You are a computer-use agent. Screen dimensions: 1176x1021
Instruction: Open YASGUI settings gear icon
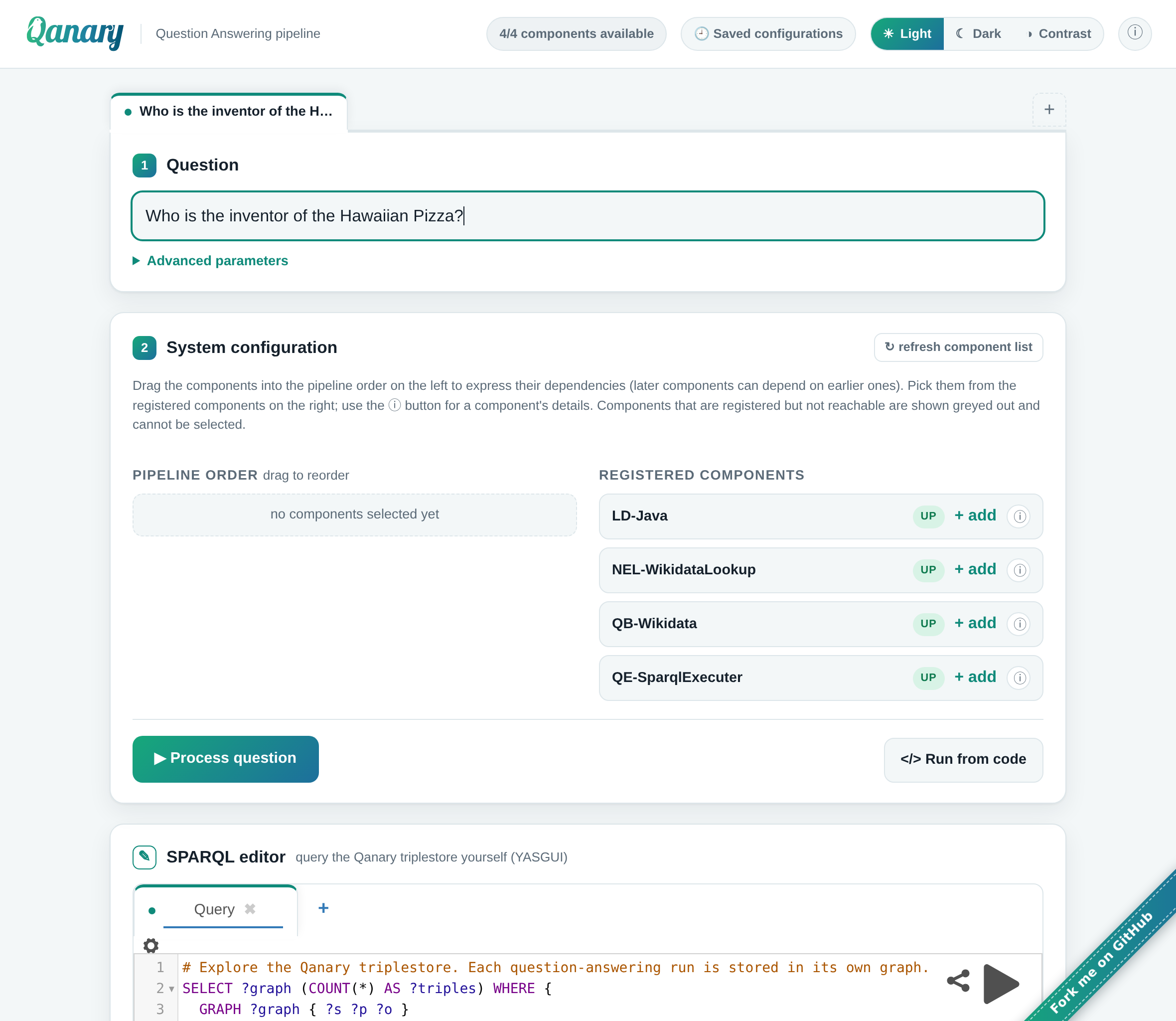click(x=151, y=945)
